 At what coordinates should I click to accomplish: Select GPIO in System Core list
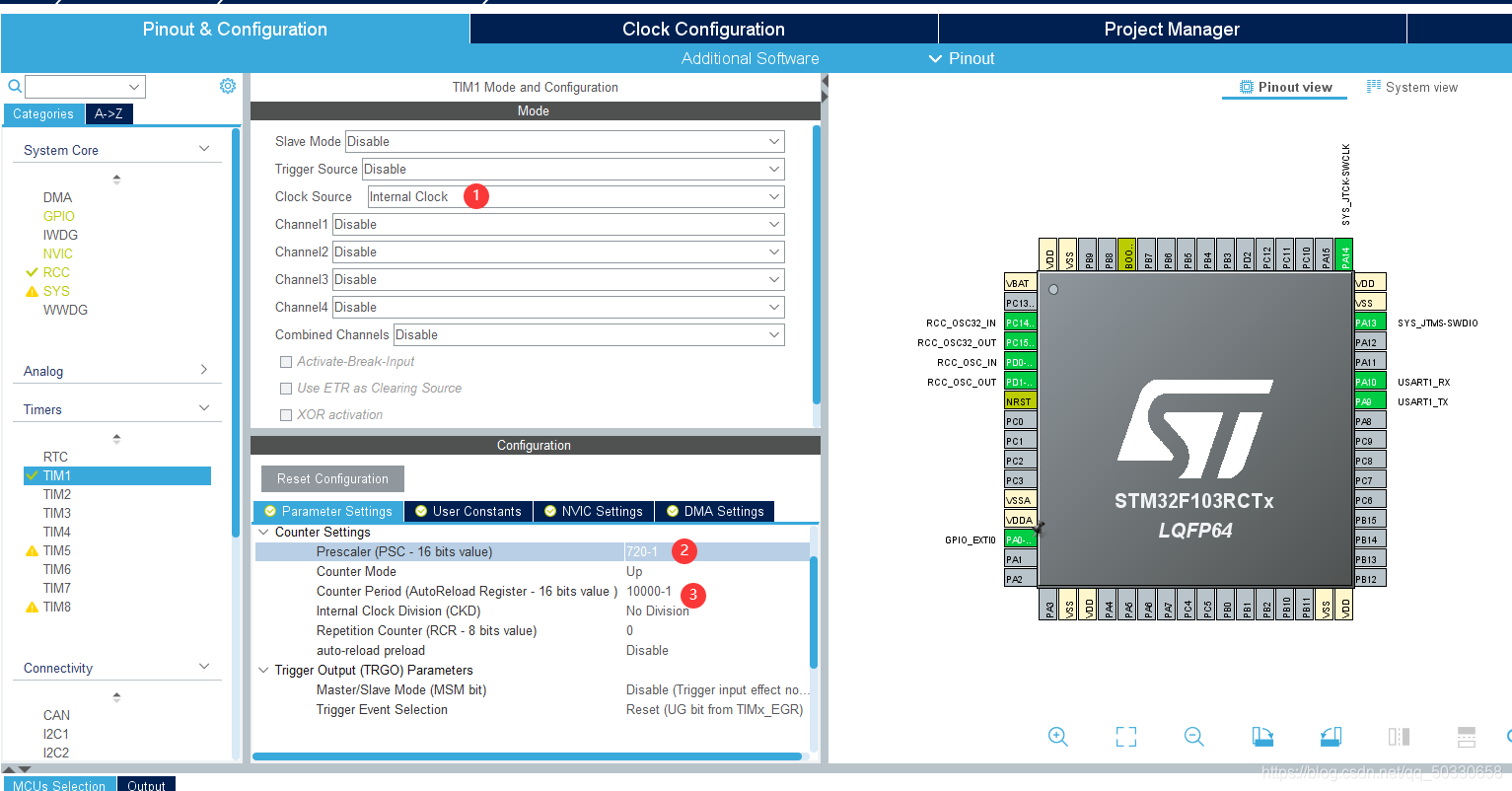point(59,216)
